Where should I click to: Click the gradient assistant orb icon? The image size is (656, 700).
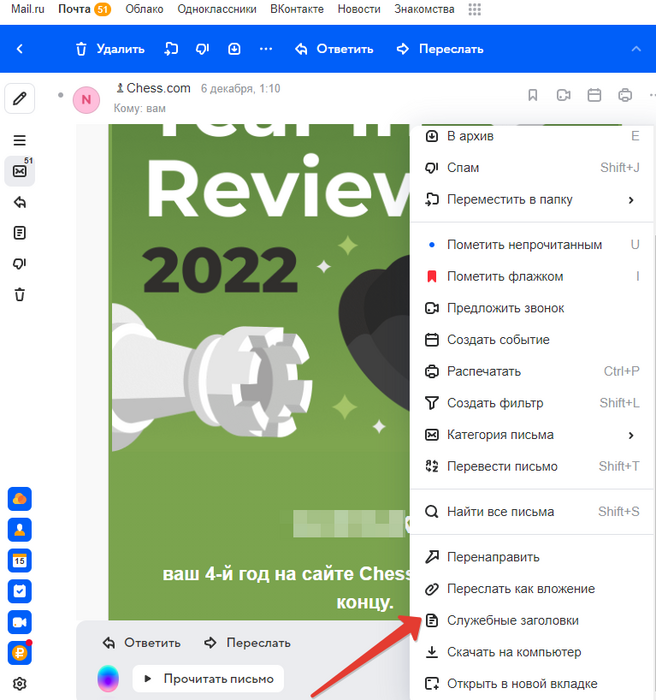[x=108, y=679]
